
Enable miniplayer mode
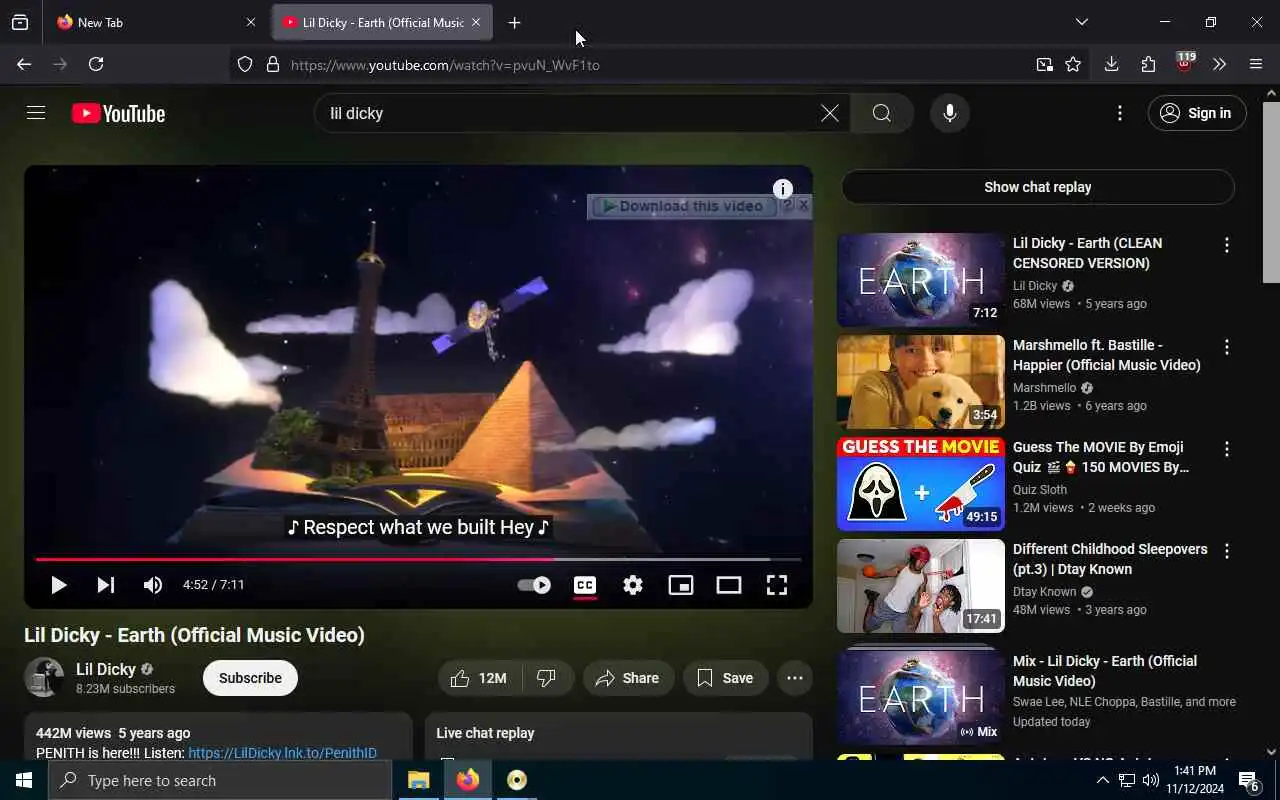tap(681, 585)
